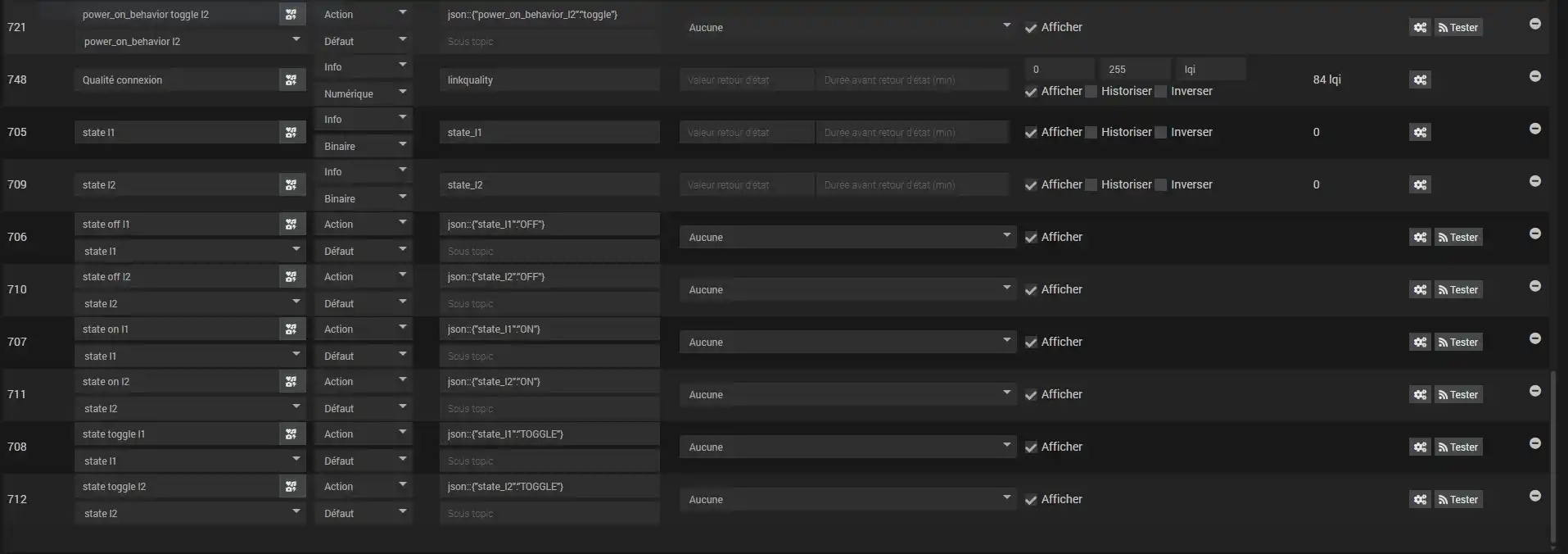Open linked state I1 dropdown under state toggle I1

[x=190, y=461]
